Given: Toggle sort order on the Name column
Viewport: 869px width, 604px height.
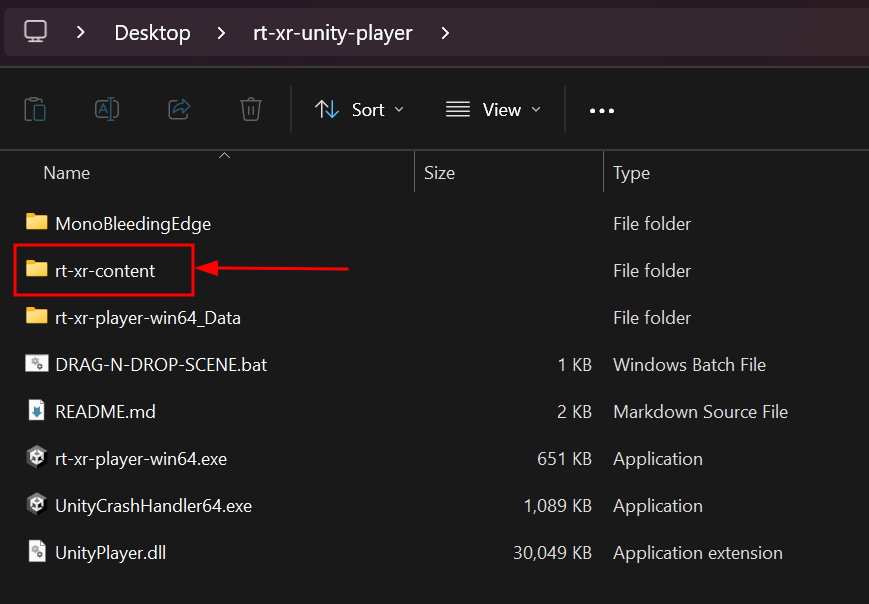Looking at the screenshot, I should (66, 172).
